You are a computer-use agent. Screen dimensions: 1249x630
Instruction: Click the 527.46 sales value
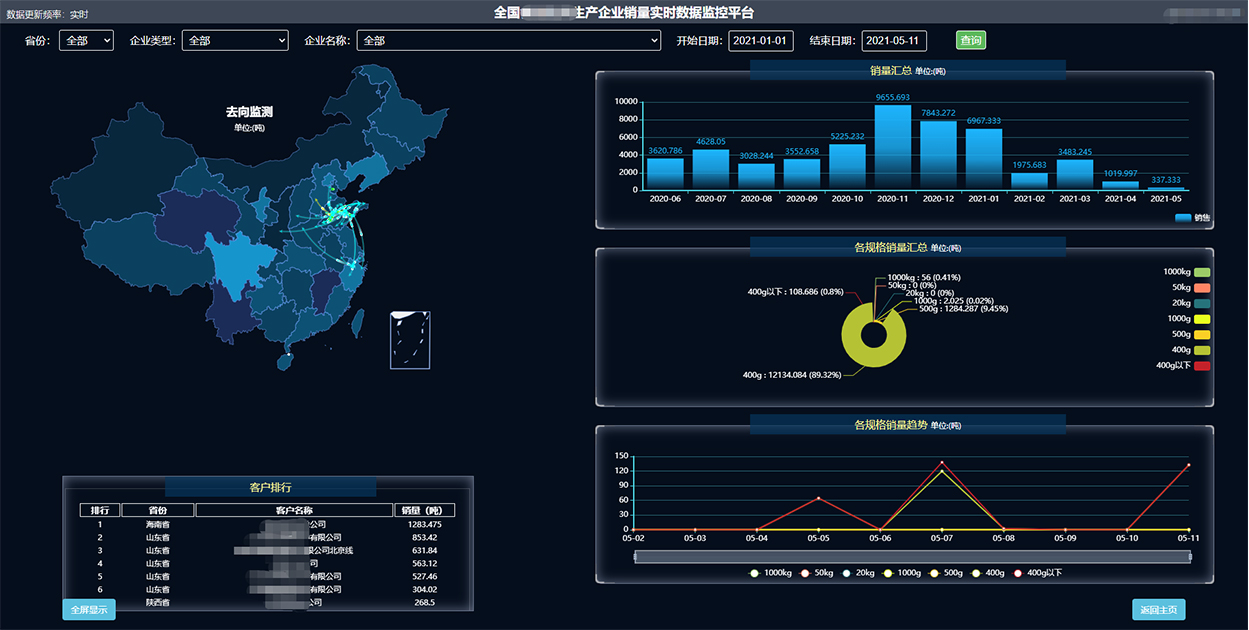point(425,576)
